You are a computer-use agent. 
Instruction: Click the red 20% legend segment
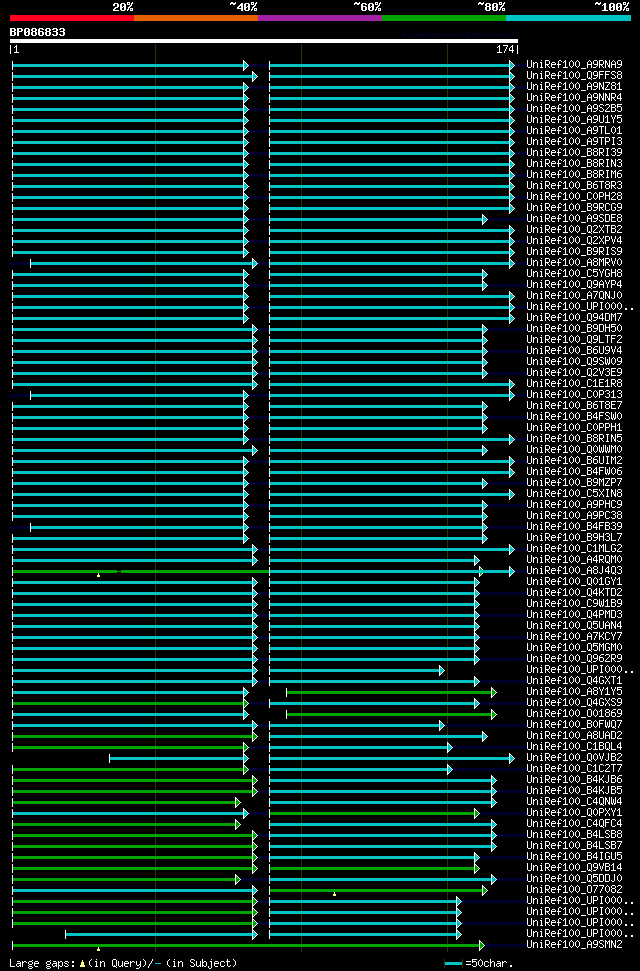(x=72, y=18)
